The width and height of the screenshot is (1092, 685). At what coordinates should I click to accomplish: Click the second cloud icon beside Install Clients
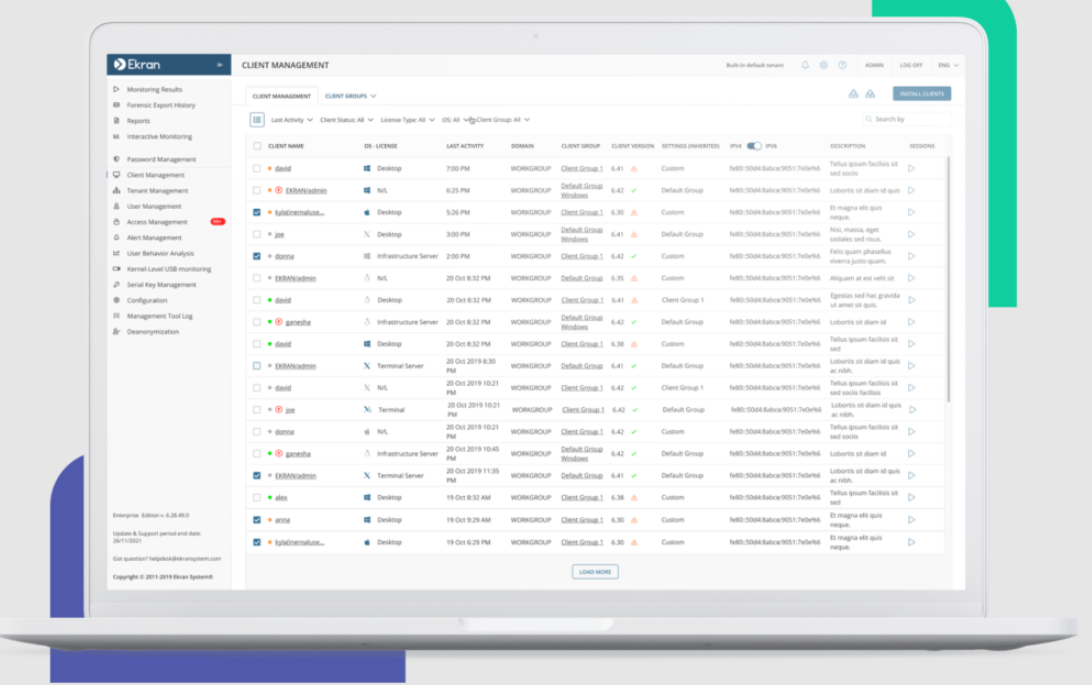point(870,94)
